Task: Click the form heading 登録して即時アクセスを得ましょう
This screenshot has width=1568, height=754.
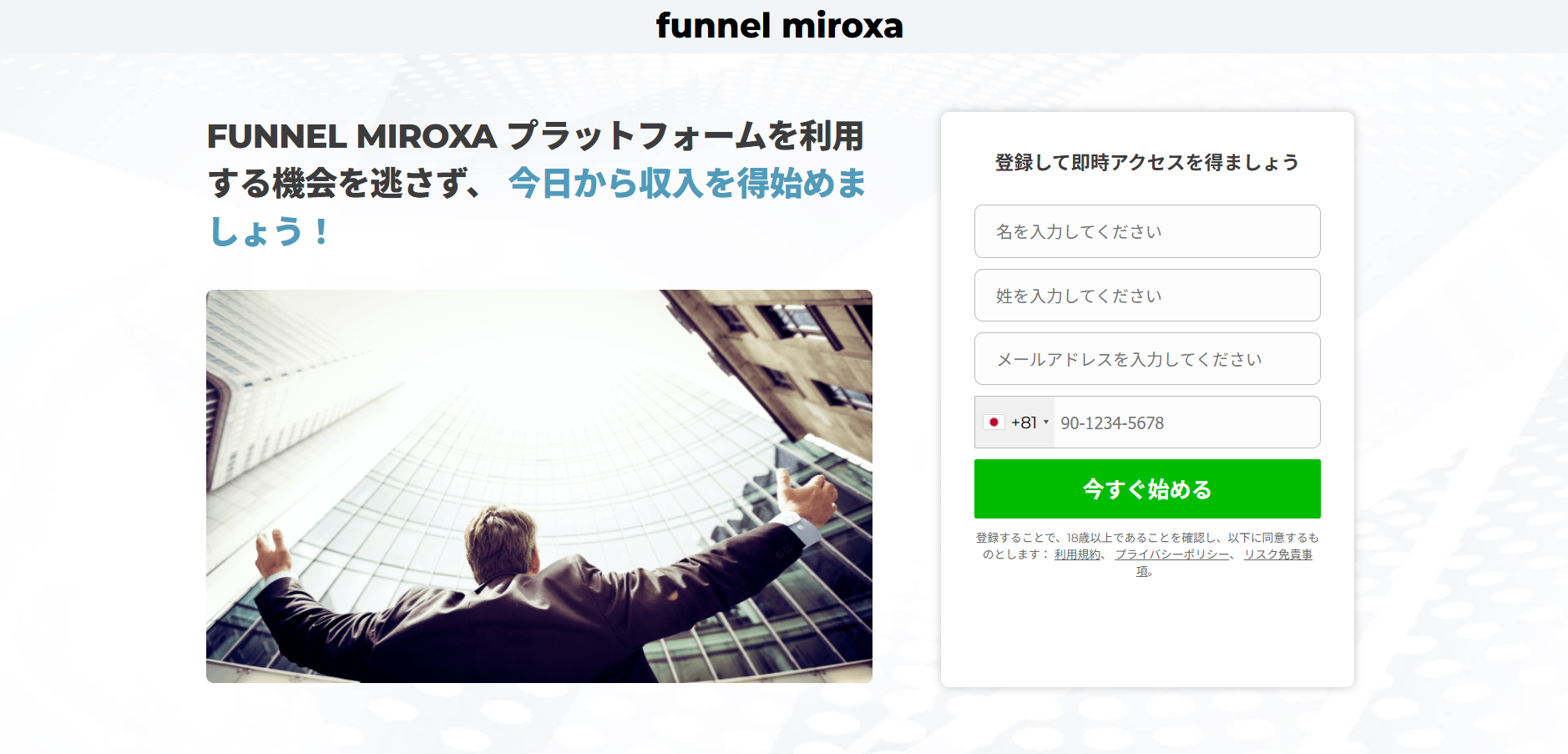Action: [1147, 162]
